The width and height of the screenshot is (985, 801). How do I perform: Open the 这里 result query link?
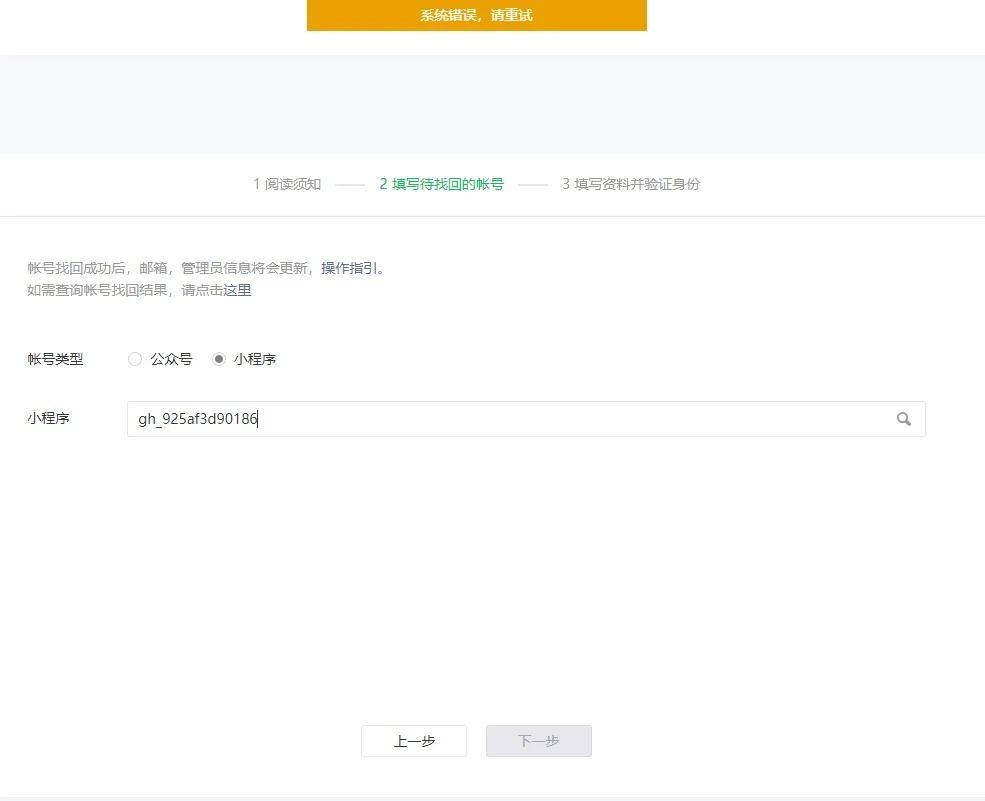point(237,290)
